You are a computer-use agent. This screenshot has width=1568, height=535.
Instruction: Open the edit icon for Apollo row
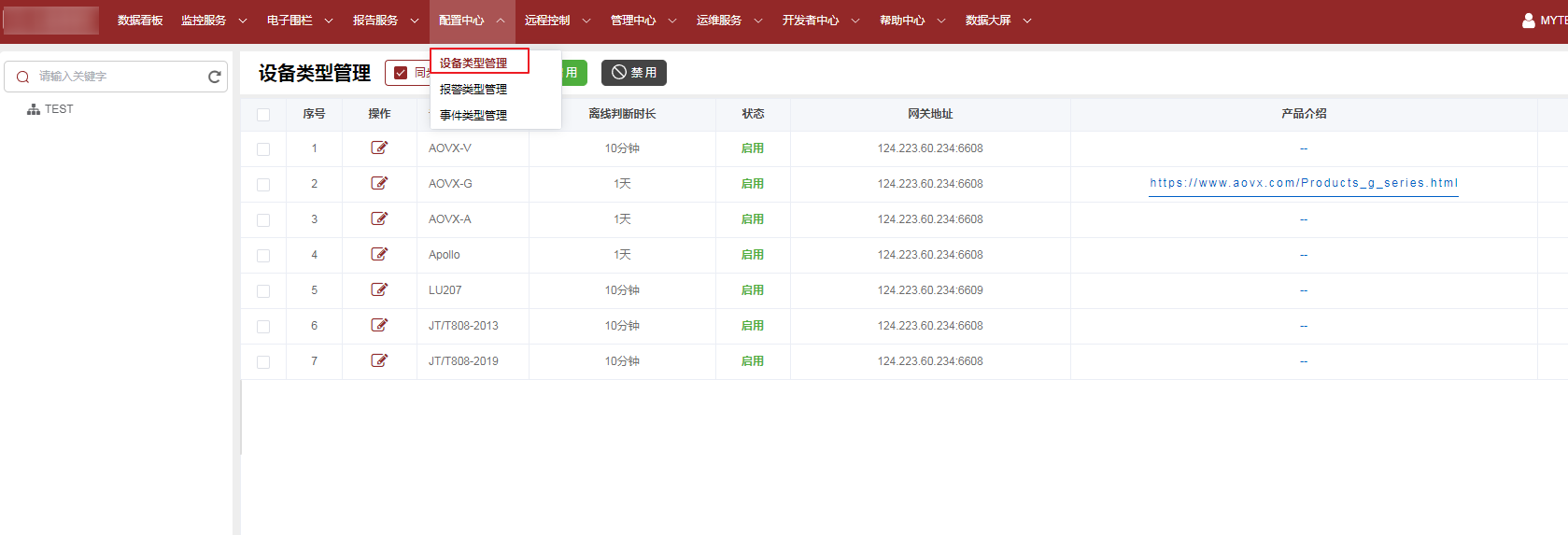(379, 254)
